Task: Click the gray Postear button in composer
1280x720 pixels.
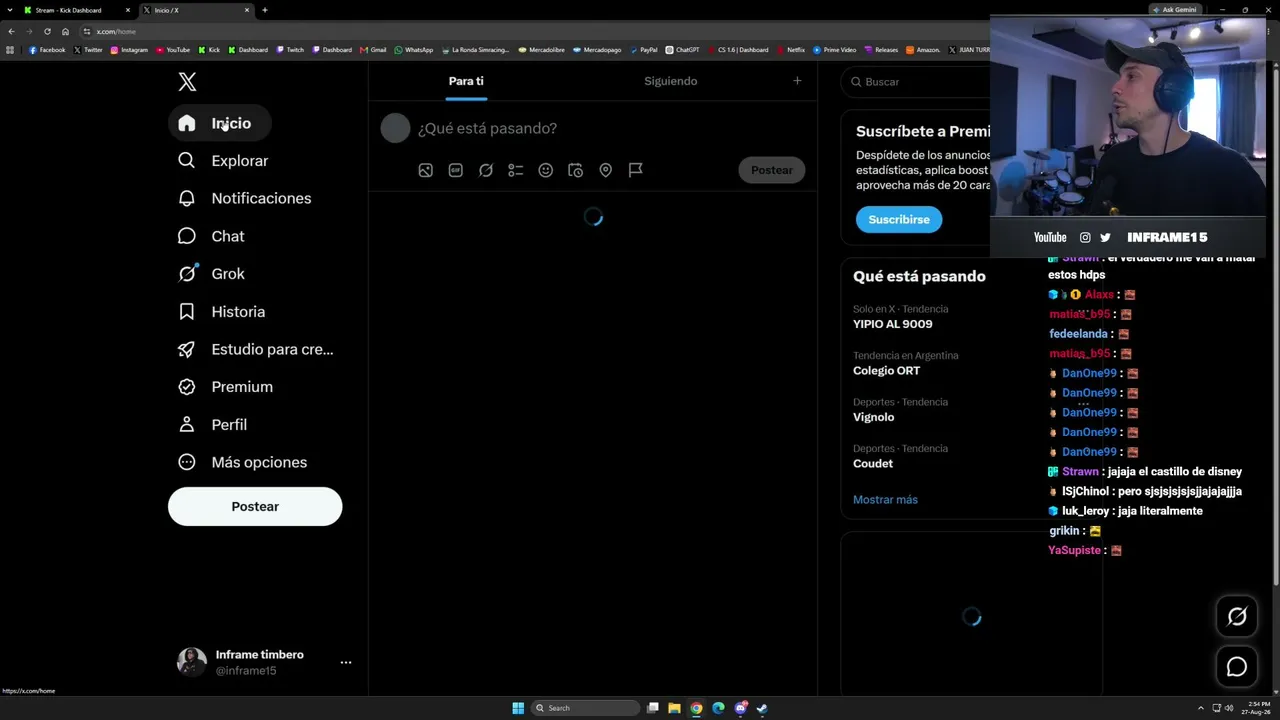Action: (772, 170)
